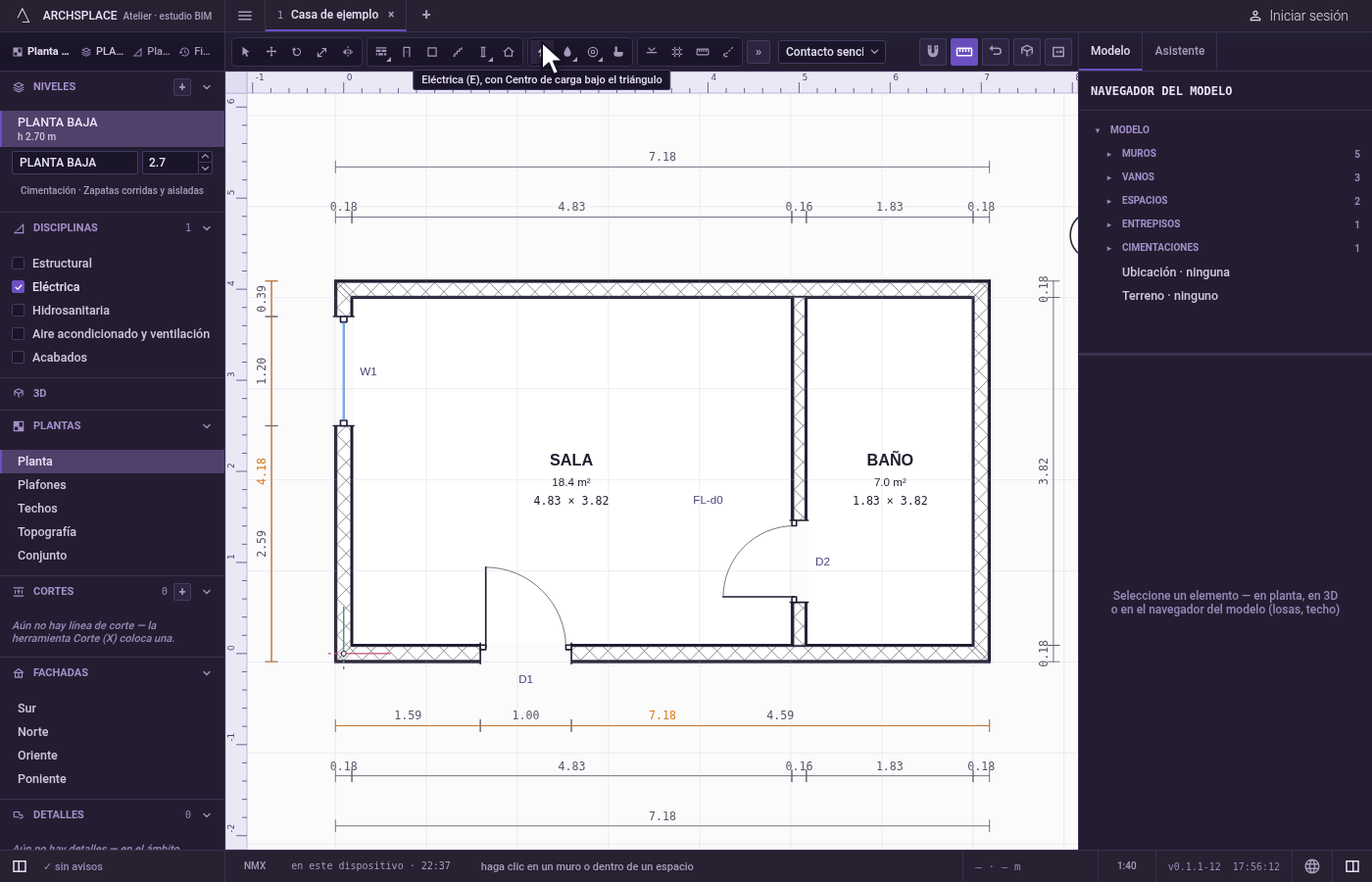1372x882 pixels.
Task: Collapse the FACHADAS section chevron
Action: (207, 673)
